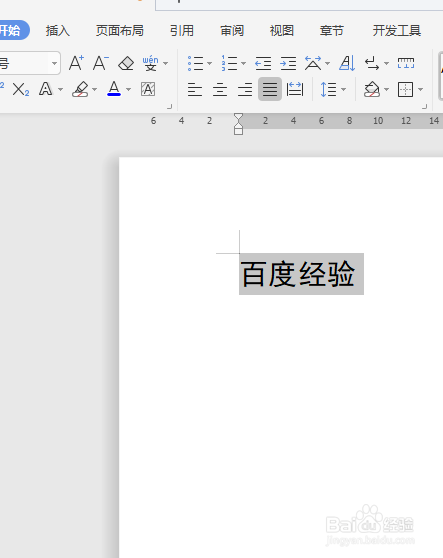Expand line spacing dropdown arrow

click(x=343, y=89)
